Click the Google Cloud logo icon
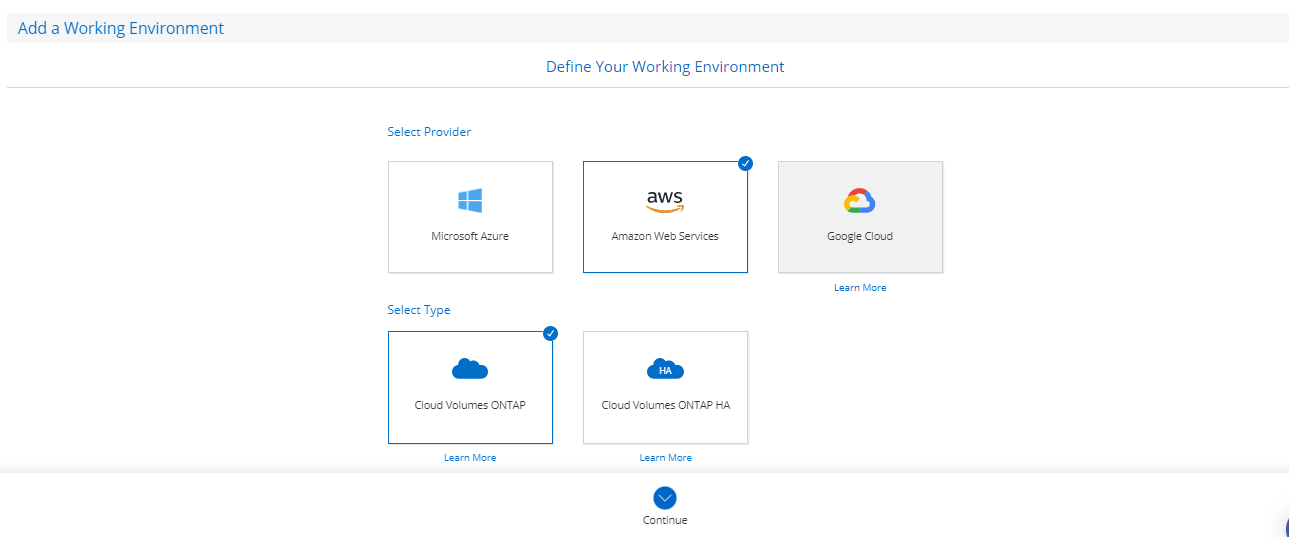 point(860,201)
